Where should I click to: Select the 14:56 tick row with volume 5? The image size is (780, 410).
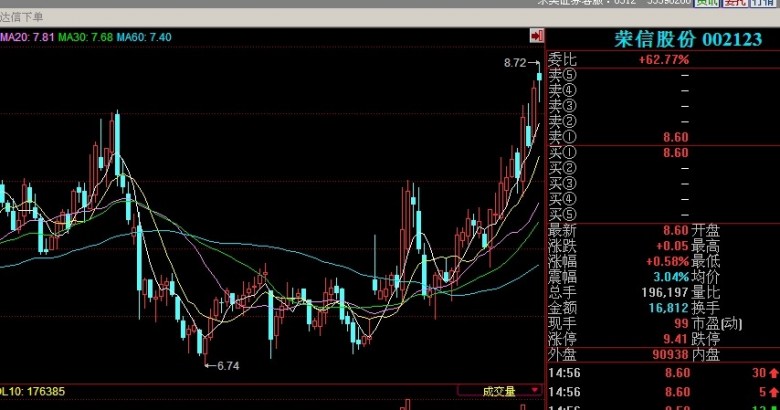pos(664,392)
